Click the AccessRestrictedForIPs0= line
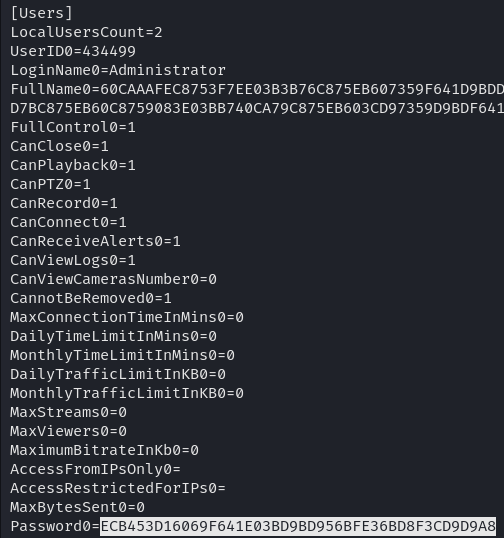 118,488
